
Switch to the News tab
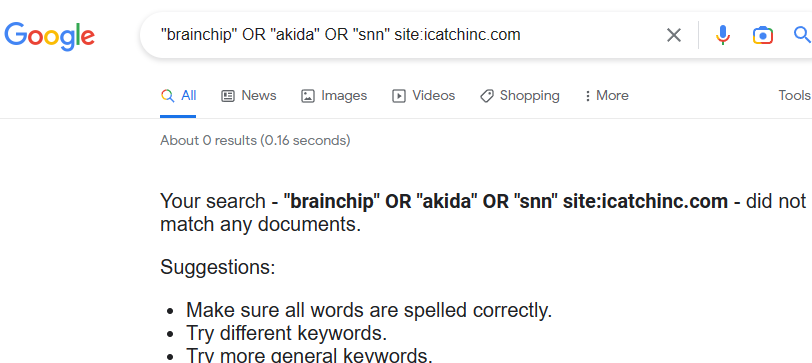[249, 96]
